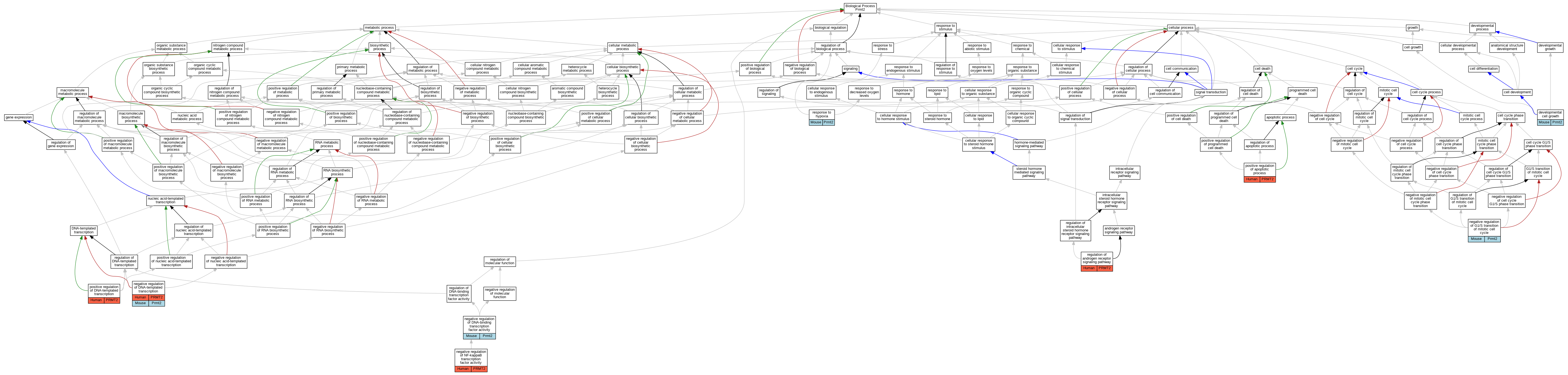Click the 'response to lipid' node
This screenshot has height=375, width=1568.
937,92
